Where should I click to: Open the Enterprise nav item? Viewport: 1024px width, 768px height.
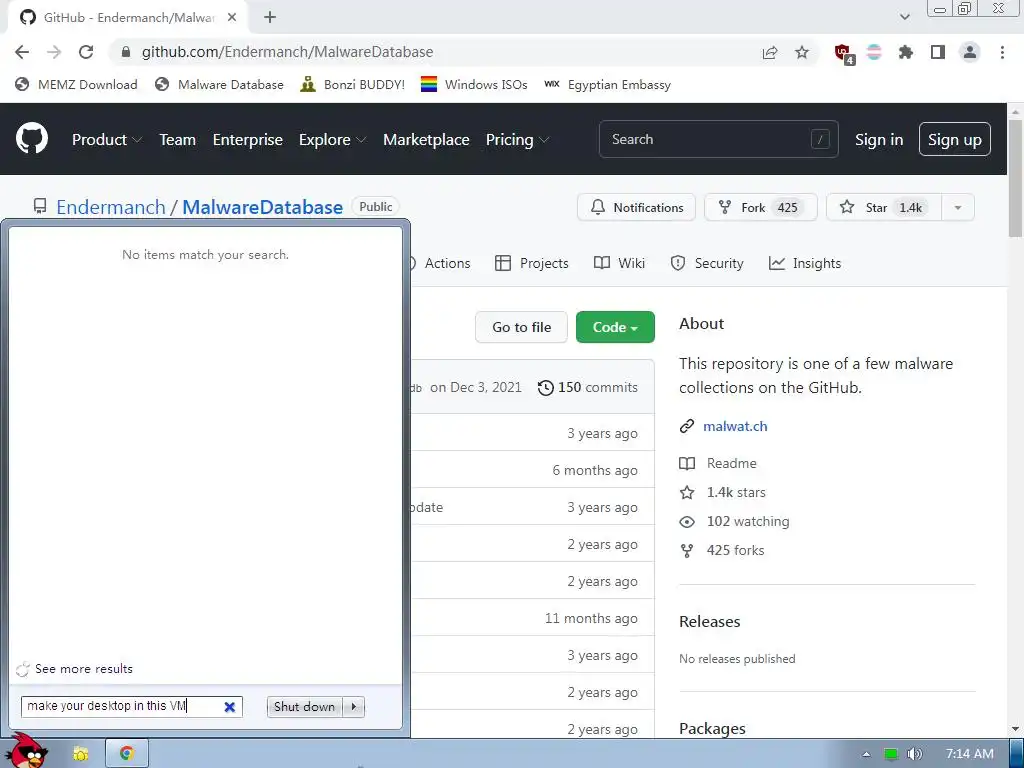(x=248, y=139)
